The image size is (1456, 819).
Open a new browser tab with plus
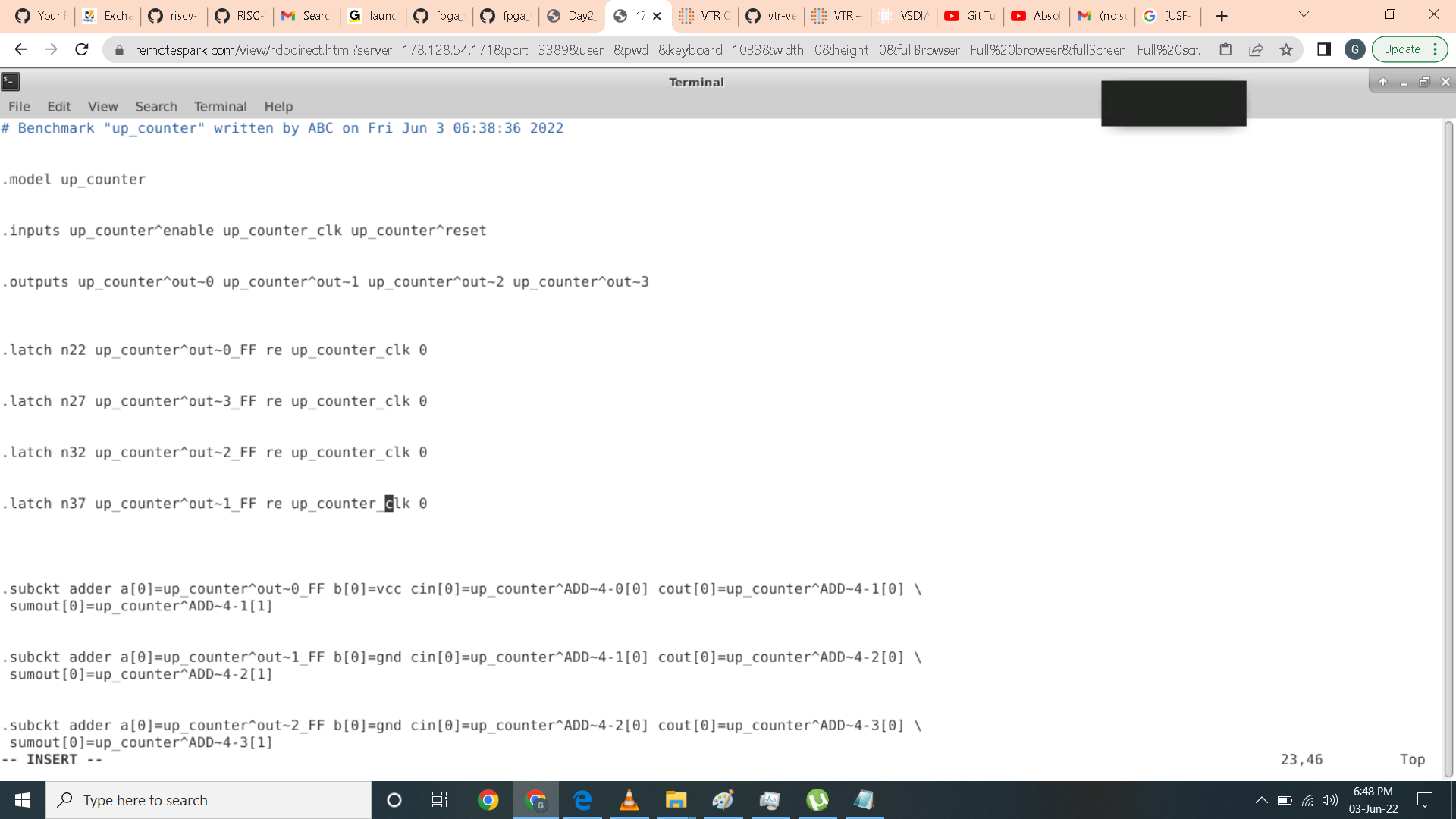click(1221, 16)
